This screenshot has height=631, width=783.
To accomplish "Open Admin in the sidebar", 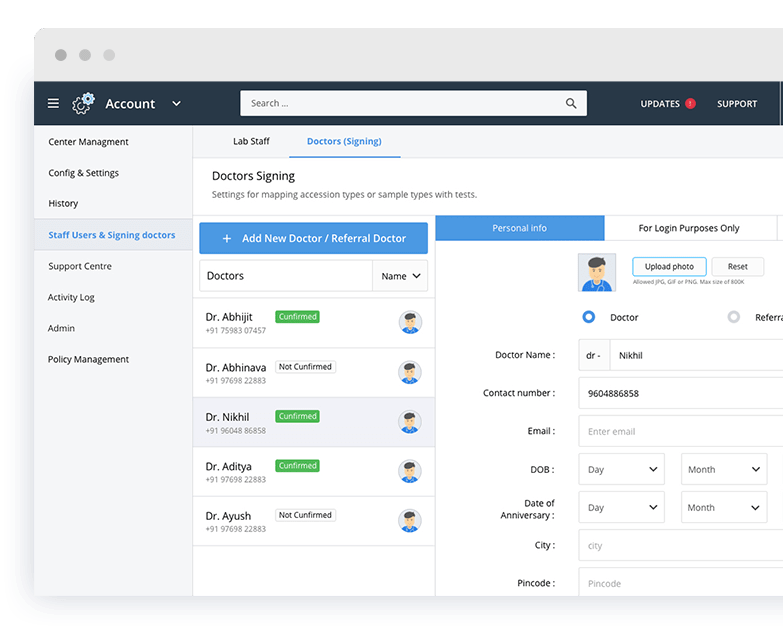I will click(x=61, y=328).
